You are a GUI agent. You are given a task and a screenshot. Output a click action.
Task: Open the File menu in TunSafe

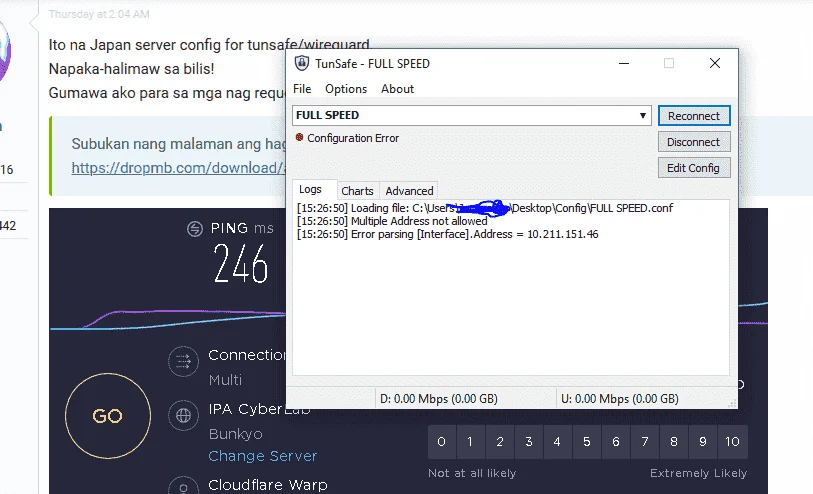pos(302,89)
